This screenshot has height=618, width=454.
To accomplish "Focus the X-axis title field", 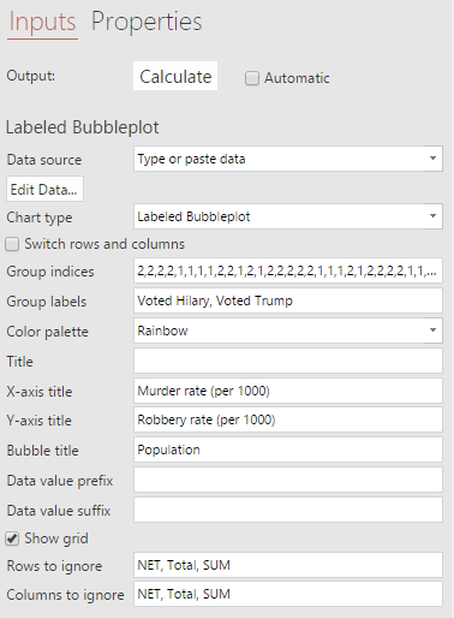I will (288, 391).
